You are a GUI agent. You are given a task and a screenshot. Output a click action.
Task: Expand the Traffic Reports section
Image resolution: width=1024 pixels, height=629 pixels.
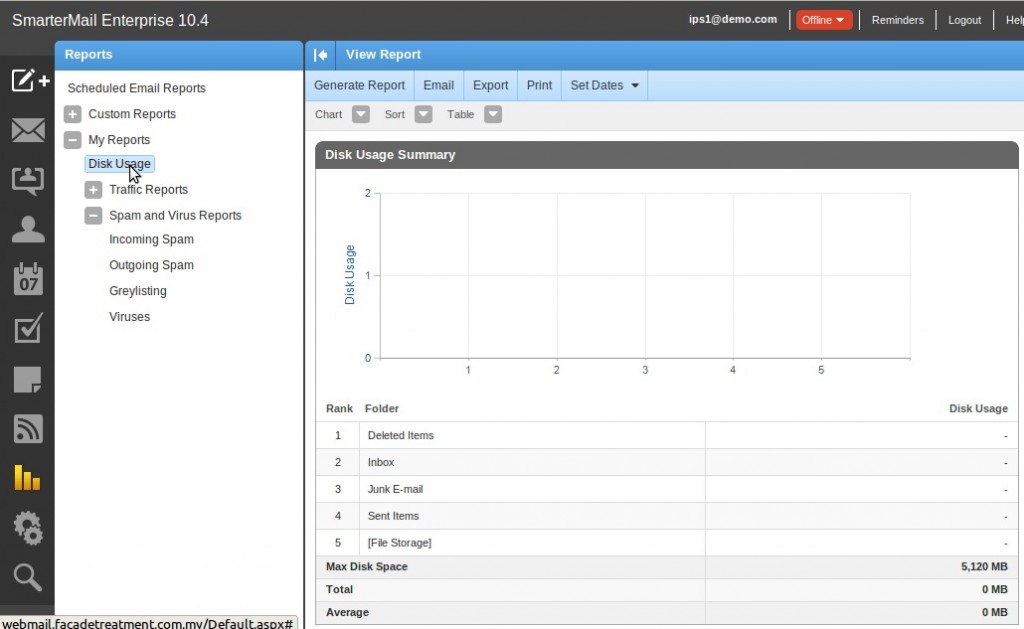coord(93,189)
